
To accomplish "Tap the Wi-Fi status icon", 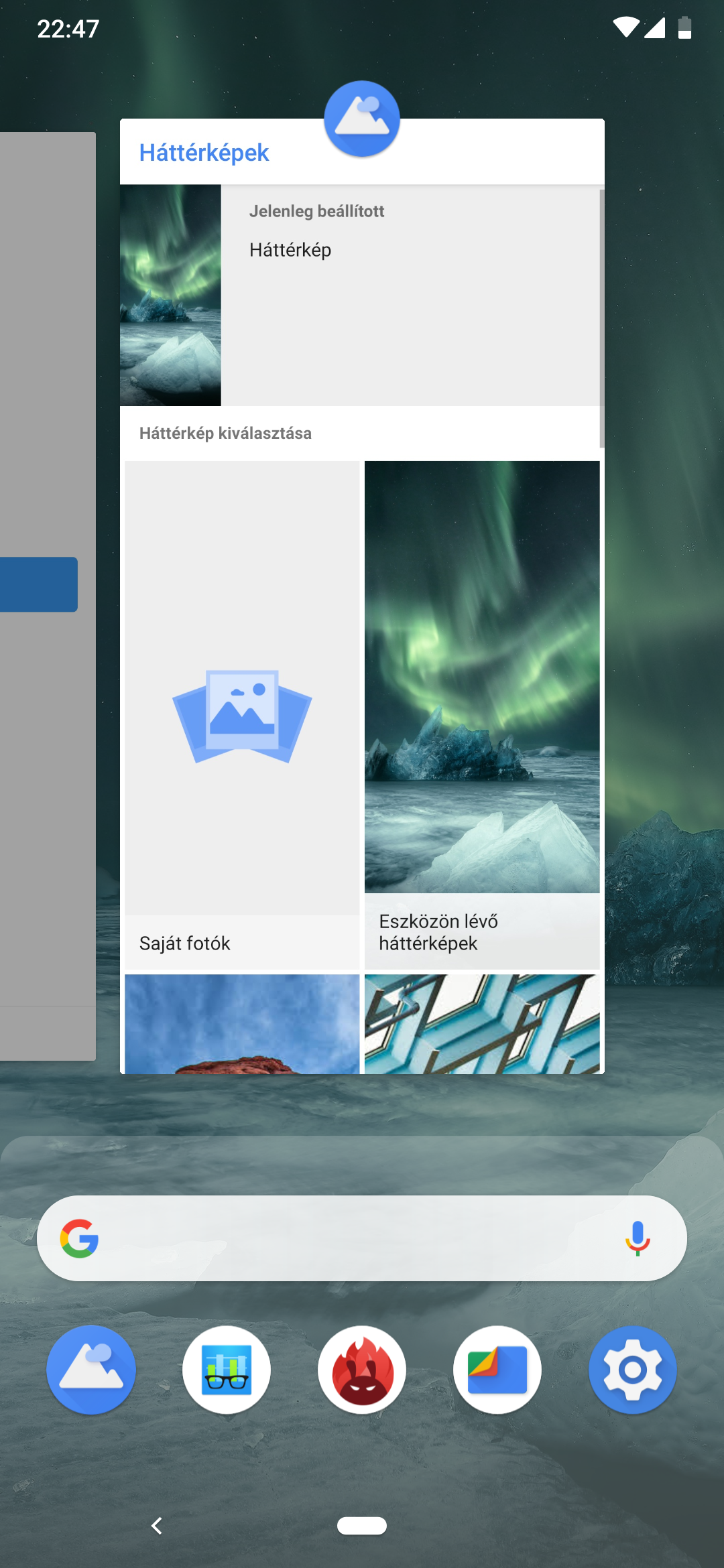I will (626, 27).
